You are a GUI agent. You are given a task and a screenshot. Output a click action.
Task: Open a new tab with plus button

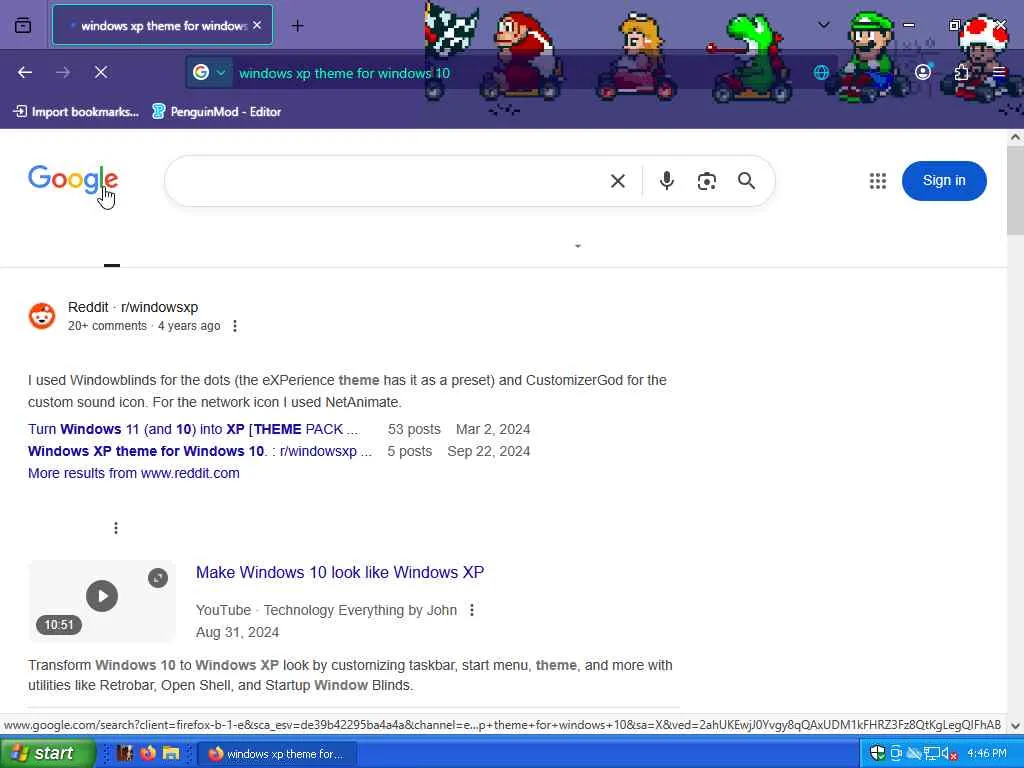point(297,25)
